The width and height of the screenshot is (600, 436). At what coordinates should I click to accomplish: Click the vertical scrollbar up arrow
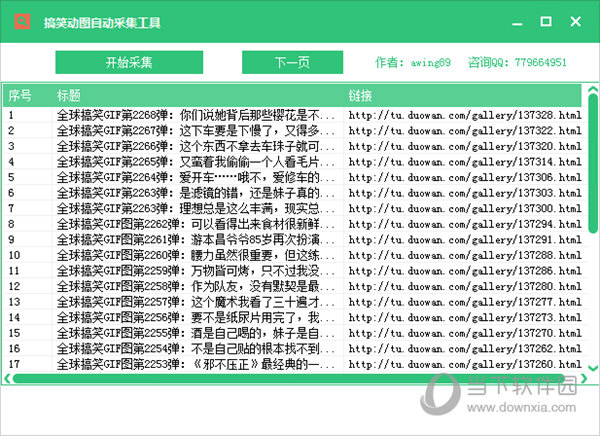coord(593,90)
